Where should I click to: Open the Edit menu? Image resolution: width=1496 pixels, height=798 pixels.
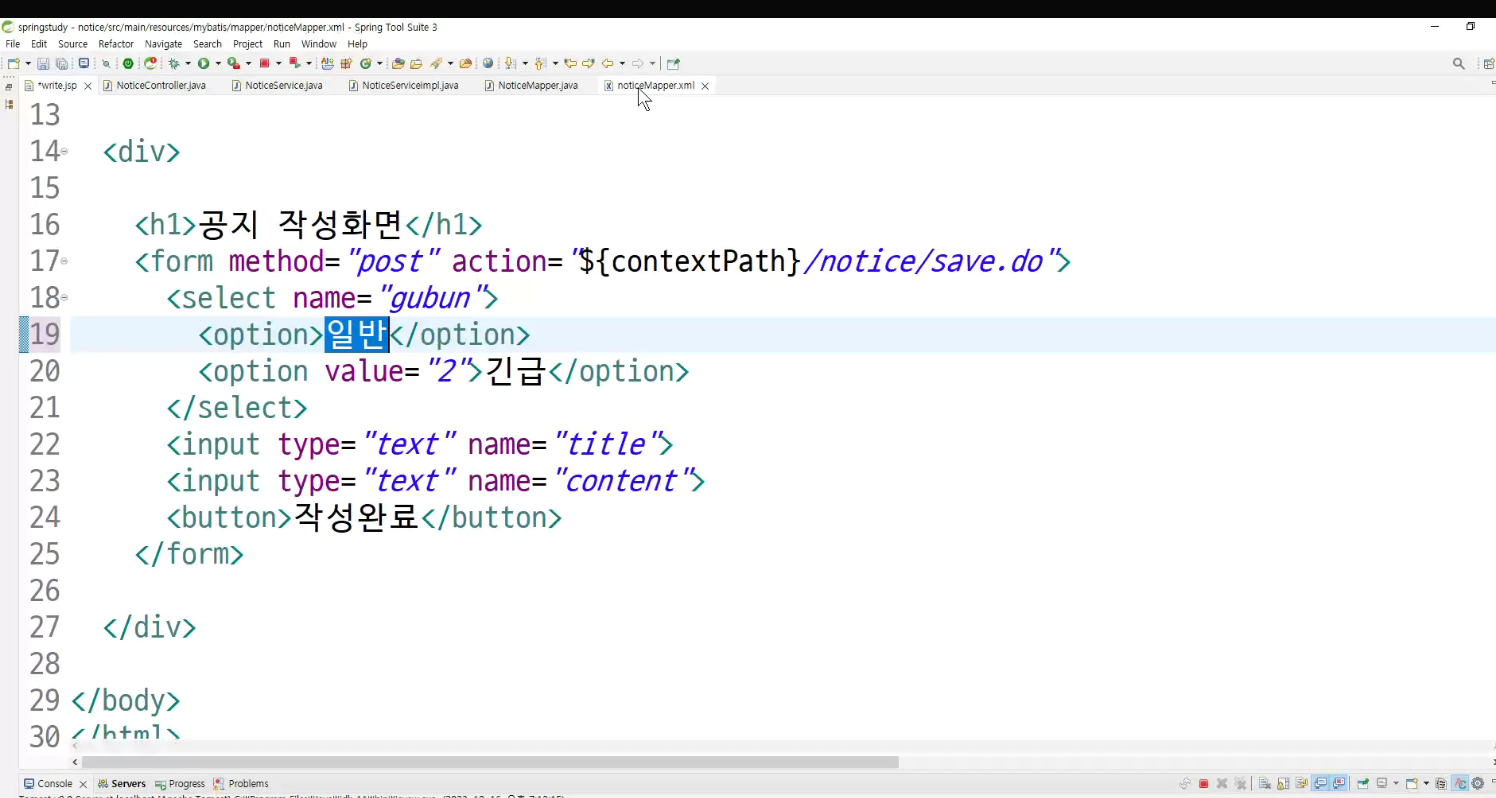click(x=39, y=44)
